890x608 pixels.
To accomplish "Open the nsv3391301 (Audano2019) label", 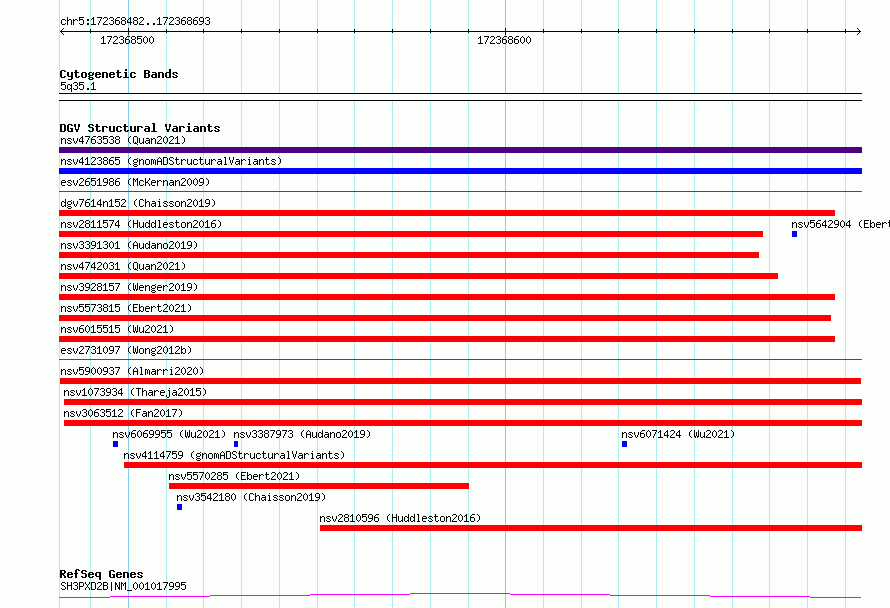I will point(129,245).
